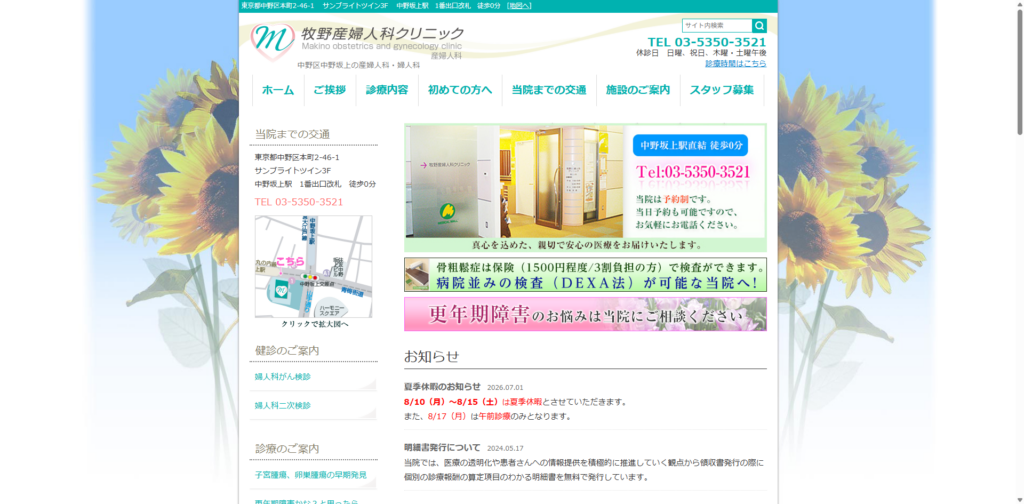
Task: Open the 施設のご案内 menu item
Action: click(638, 90)
